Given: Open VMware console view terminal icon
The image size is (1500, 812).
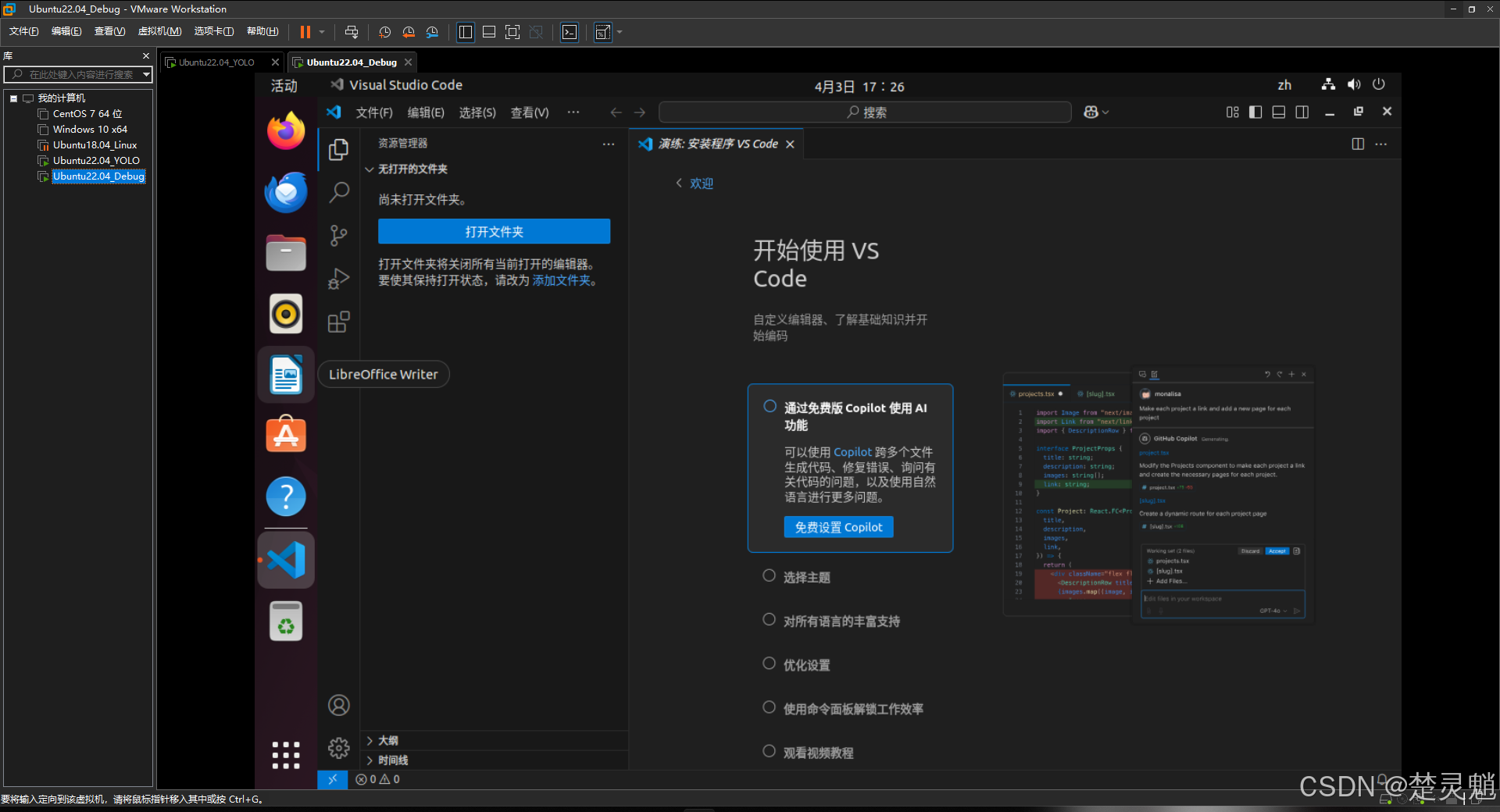Looking at the screenshot, I should click(x=570, y=32).
